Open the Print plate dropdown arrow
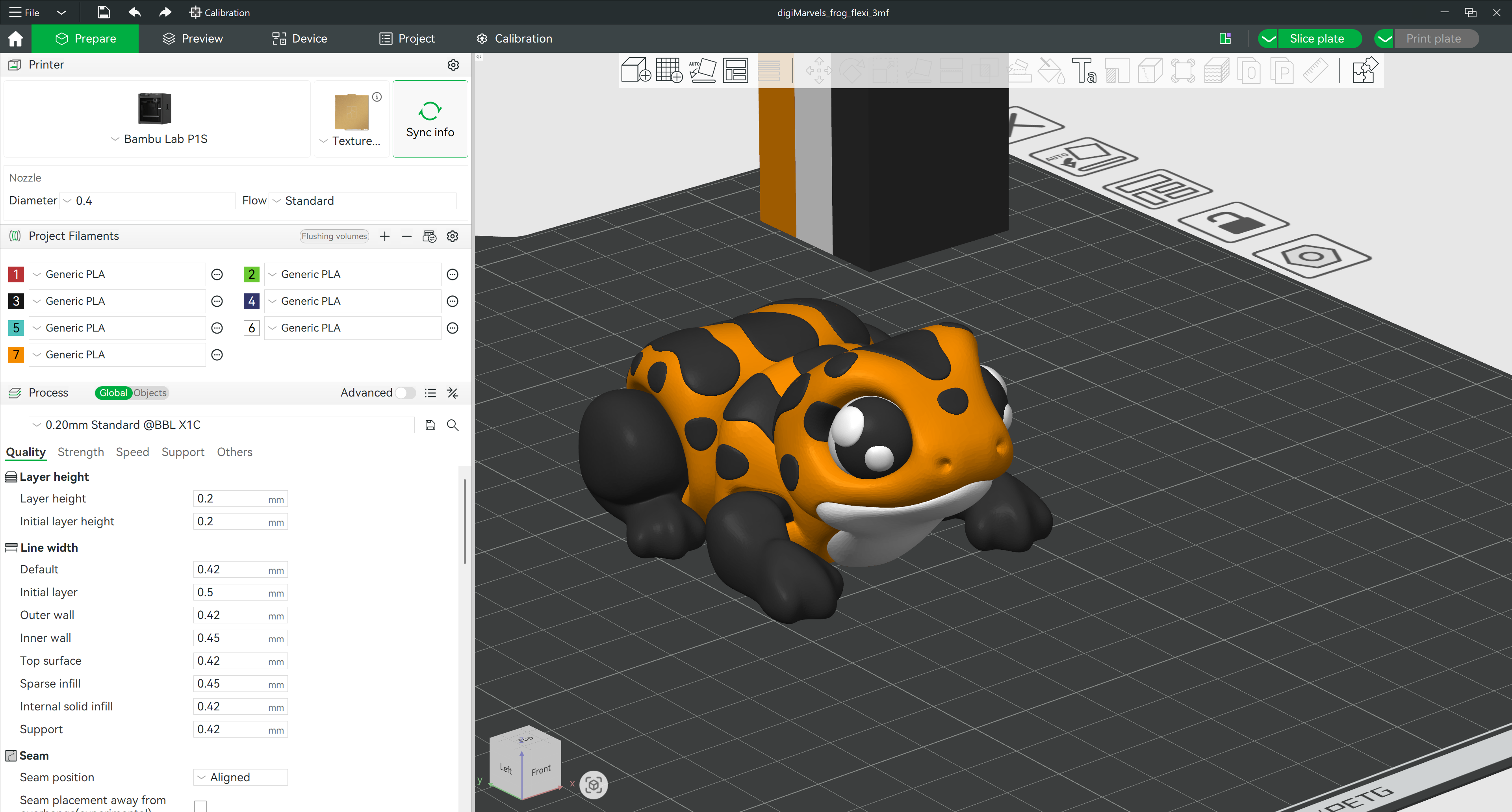Viewport: 1512px width, 812px height. coord(1384,39)
